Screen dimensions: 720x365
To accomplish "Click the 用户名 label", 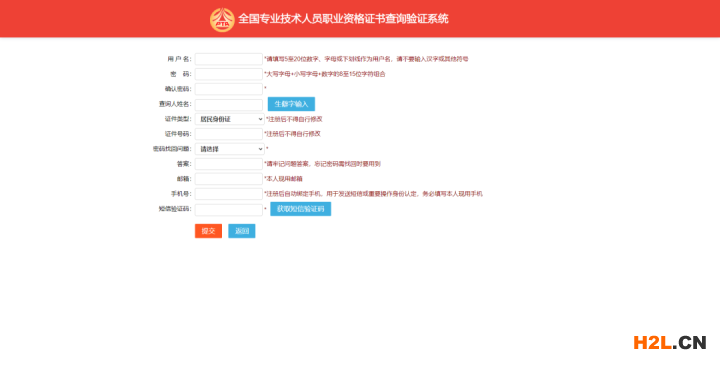I will [x=179, y=59].
